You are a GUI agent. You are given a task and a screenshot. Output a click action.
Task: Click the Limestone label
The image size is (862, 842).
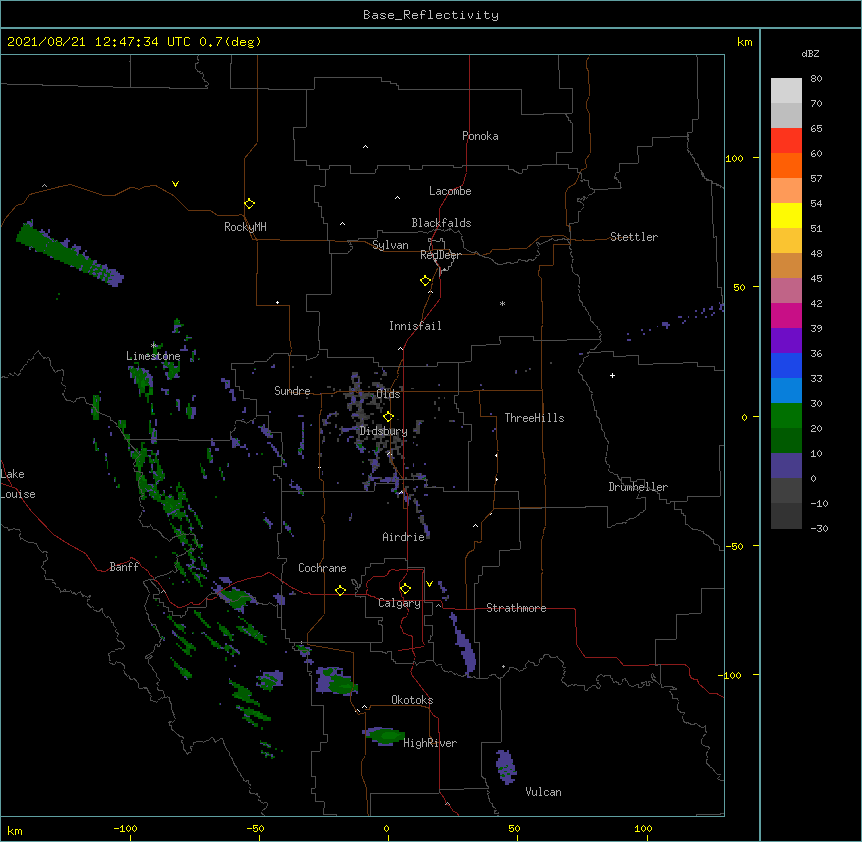tap(153, 356)
